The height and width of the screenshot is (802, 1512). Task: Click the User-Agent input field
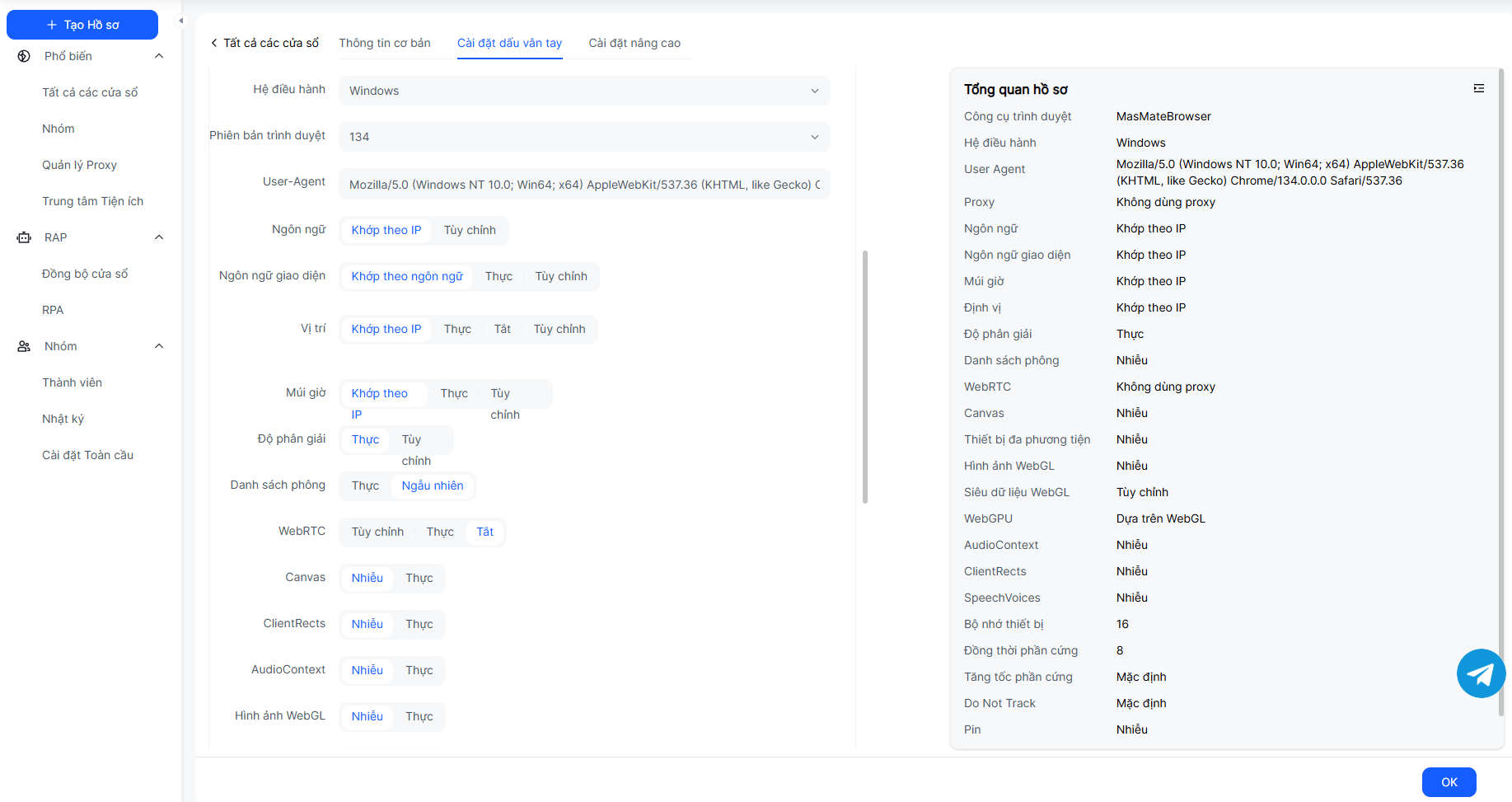(x=583, y=185)
